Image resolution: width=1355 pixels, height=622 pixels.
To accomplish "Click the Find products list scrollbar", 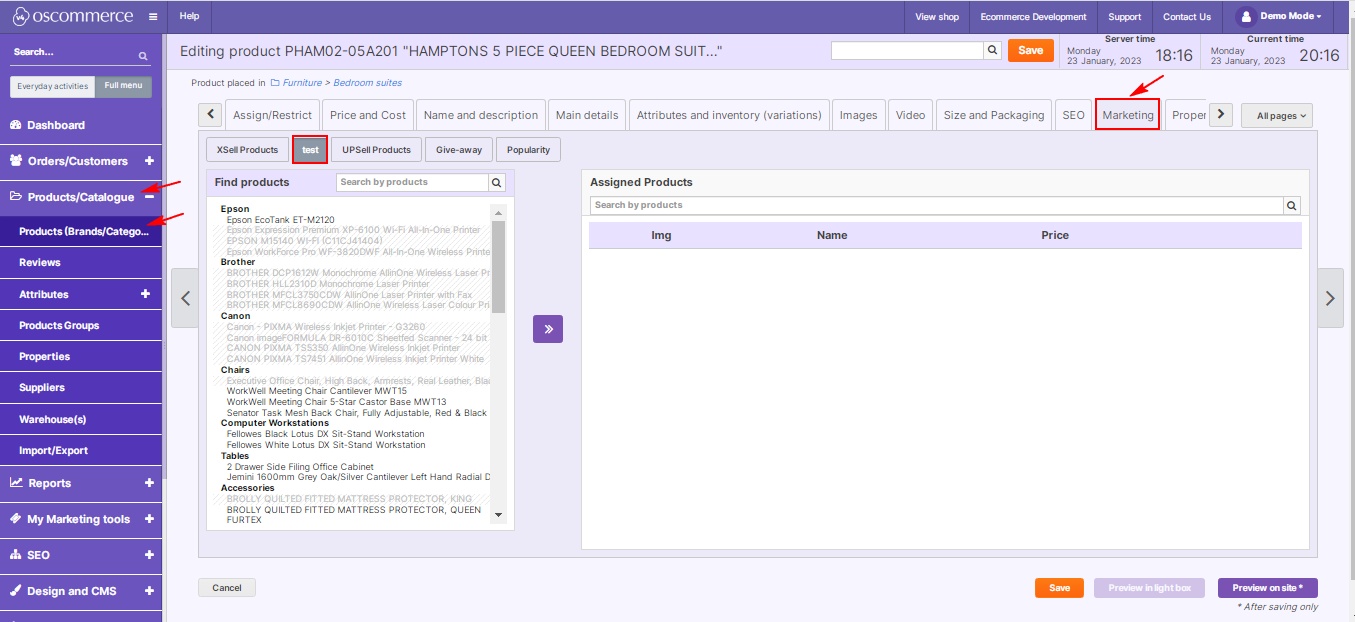I will [x=499, y=266].
